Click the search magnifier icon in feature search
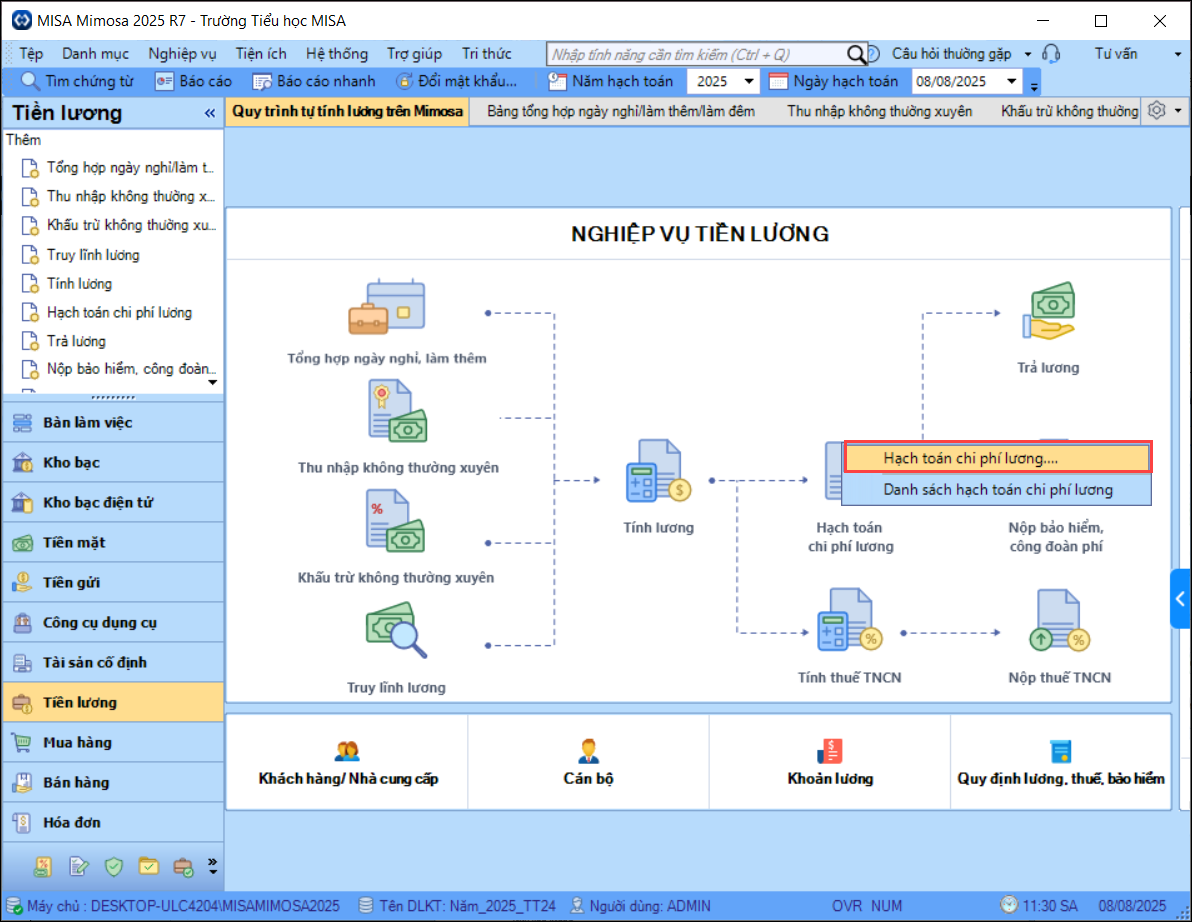This screenshot has width=1192, height=922. [x=856, y=54]
